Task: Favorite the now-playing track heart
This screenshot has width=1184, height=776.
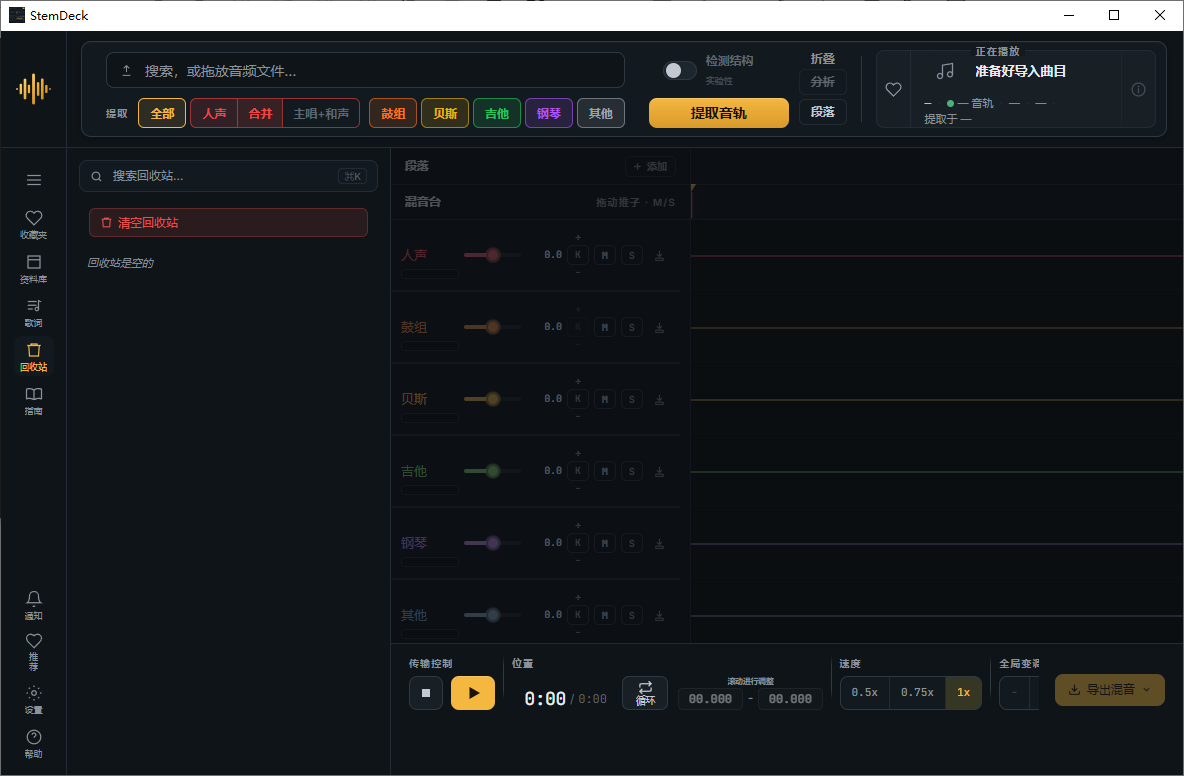Action: coord(893,89)
